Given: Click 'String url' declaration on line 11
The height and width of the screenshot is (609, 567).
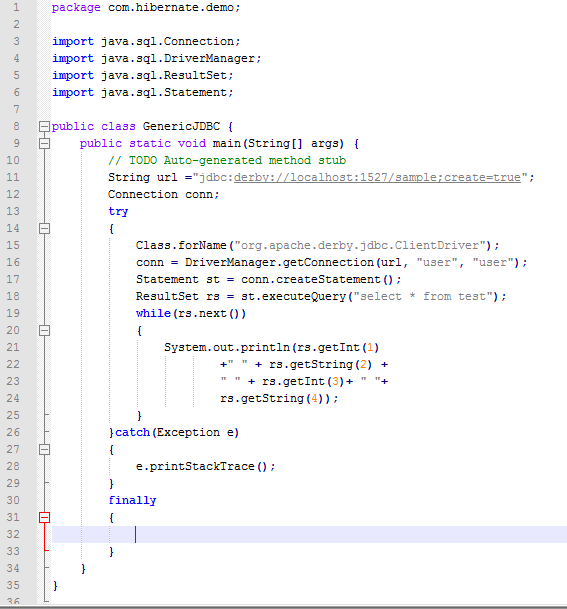Looking at the screenshot, I should (143, 177).
